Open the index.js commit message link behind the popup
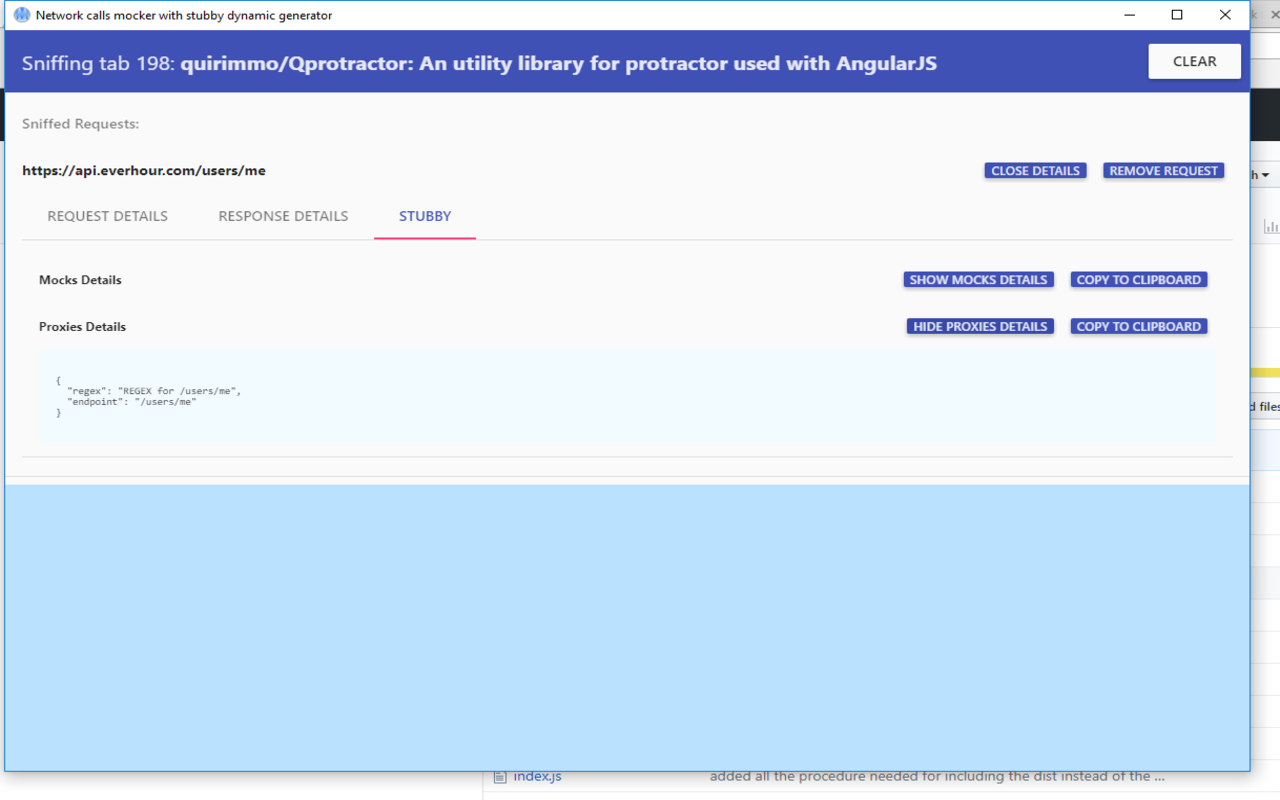Viewport: 1280px width, 800px height. coord(937,777)
